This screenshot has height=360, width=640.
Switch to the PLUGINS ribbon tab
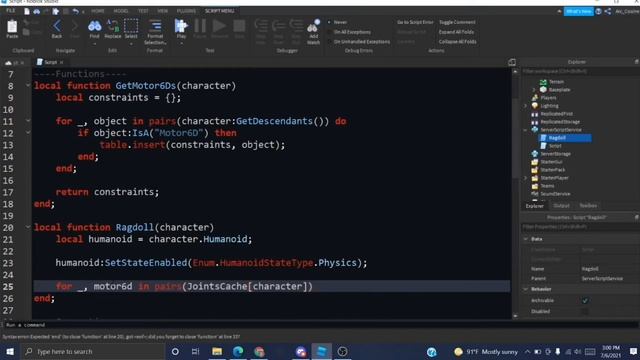[x=186, y=11]
